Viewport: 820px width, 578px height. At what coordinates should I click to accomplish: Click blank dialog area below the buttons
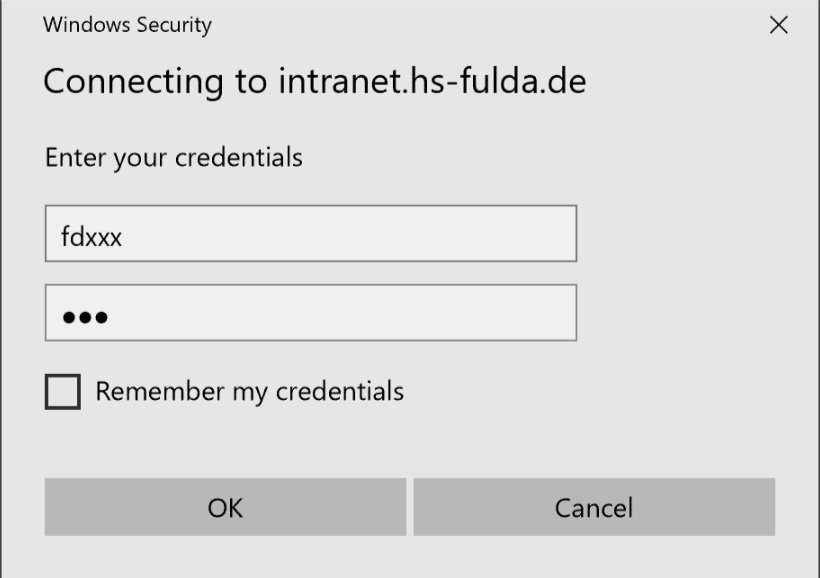tap(410, 558)
